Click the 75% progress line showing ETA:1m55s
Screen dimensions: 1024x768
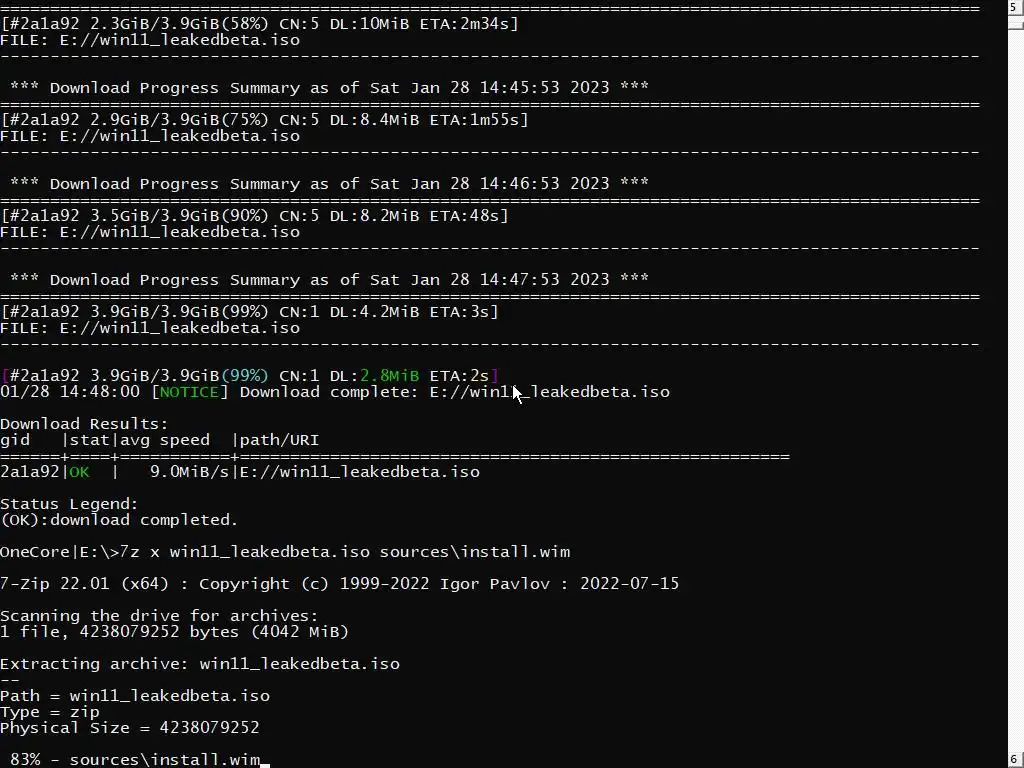[x=264, y=120]
